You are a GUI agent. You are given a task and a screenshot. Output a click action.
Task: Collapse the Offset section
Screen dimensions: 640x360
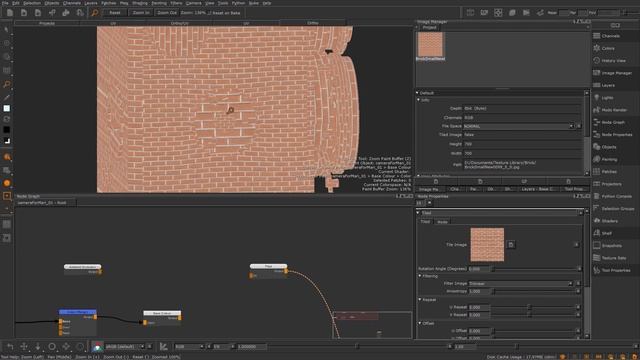[420, 323]
